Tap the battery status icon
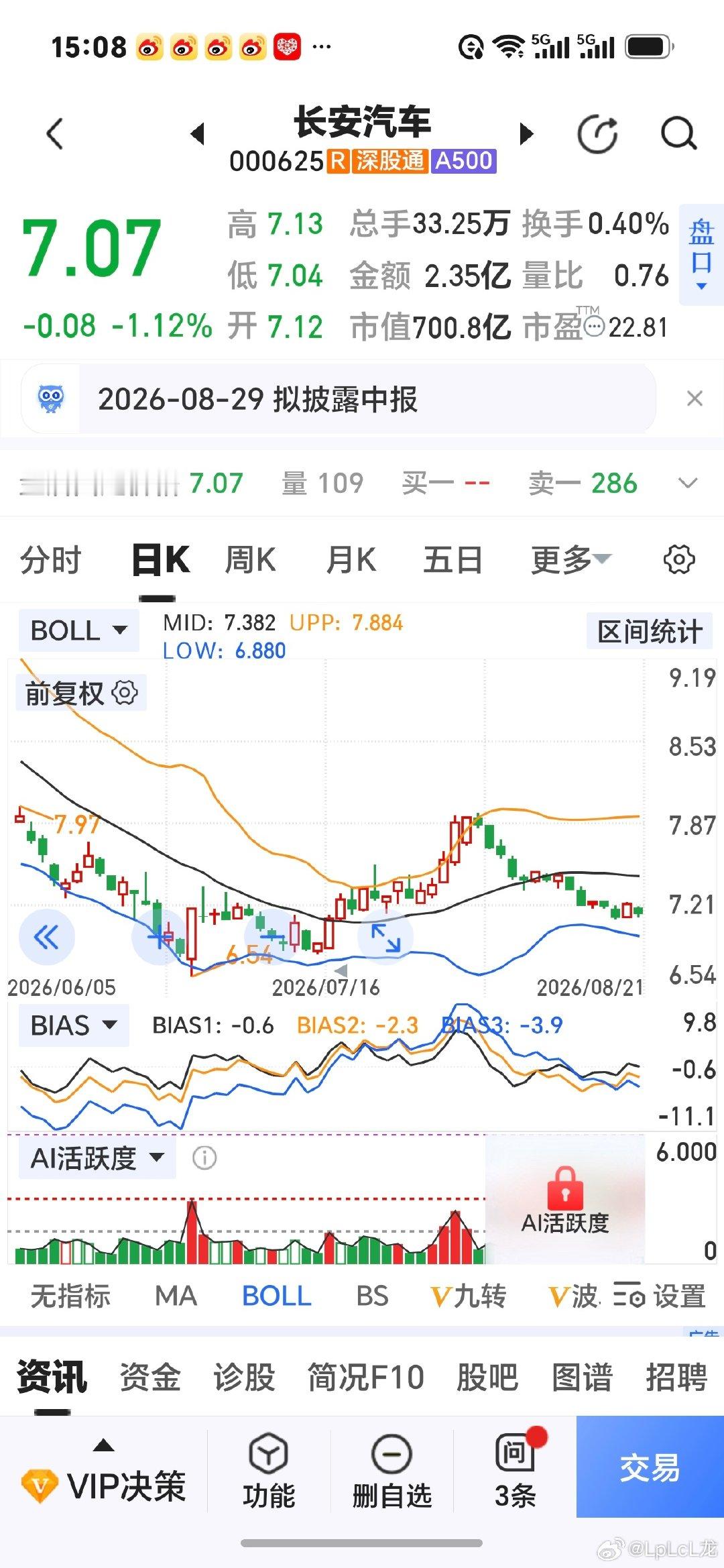724x1568 pixels. coord(650,47)
